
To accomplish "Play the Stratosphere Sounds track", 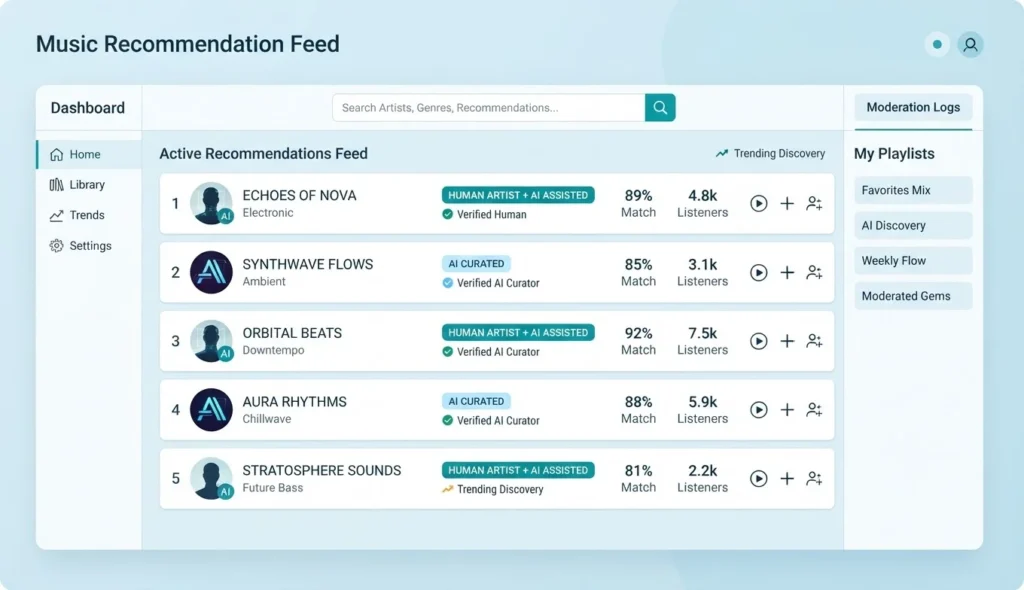I will click(758, 478).
